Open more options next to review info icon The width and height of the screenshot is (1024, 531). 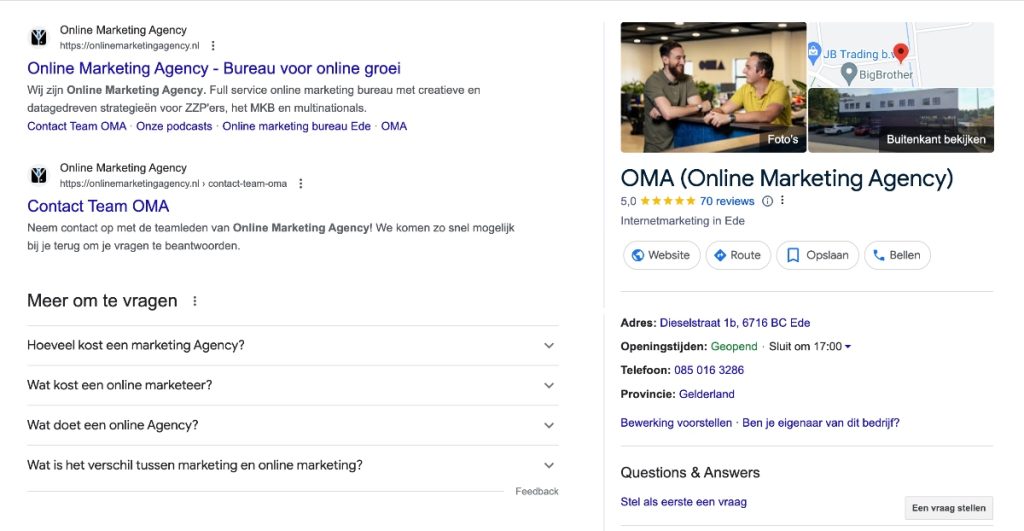point(783,201)
